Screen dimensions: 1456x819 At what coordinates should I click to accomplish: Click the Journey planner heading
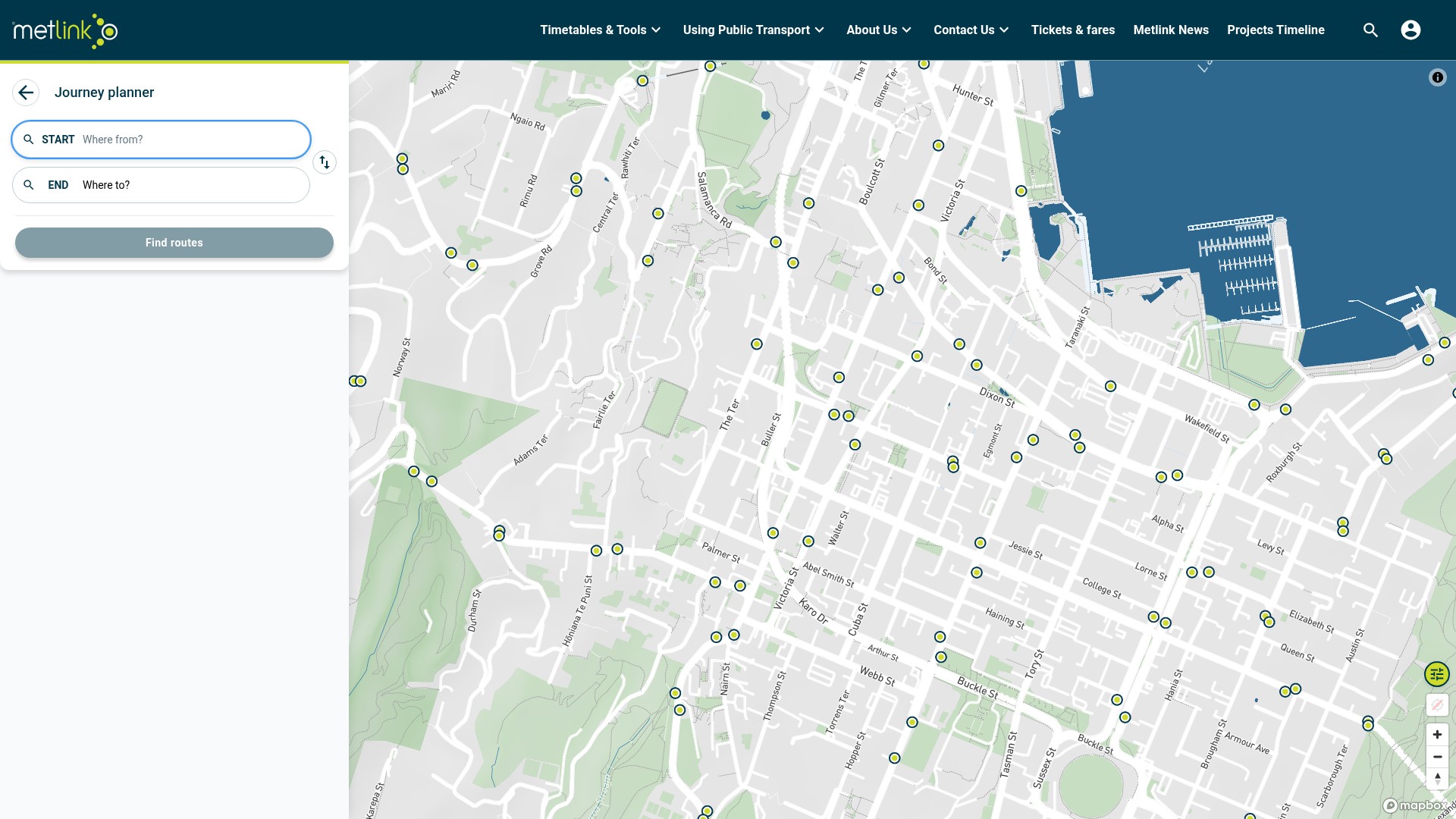104,93
